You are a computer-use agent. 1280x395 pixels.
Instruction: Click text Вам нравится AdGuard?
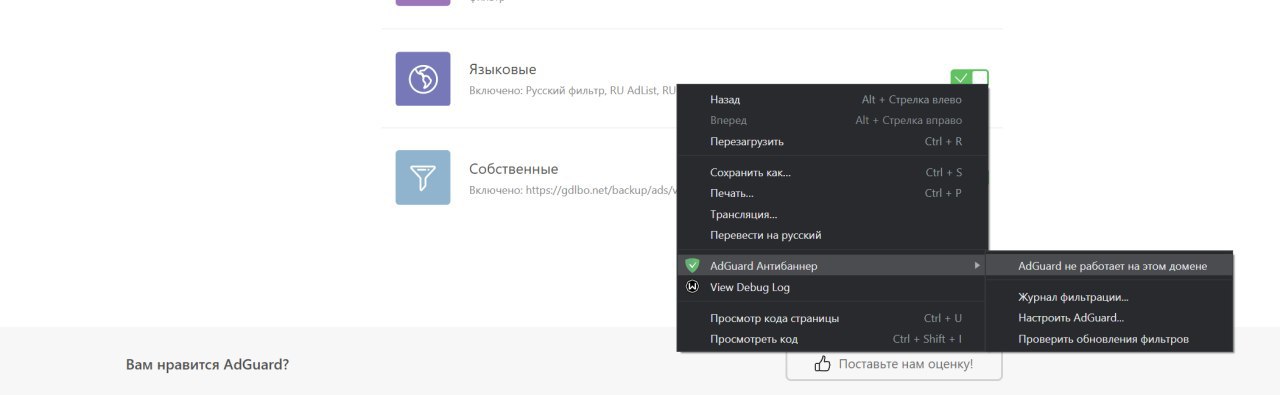tap(208, 364)
